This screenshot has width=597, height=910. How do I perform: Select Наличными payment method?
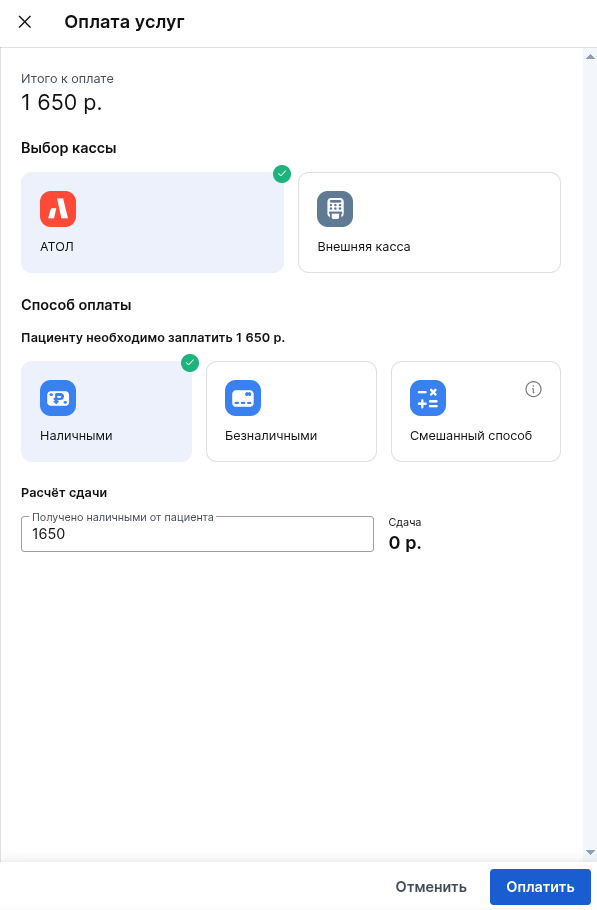tap(106, 411)
